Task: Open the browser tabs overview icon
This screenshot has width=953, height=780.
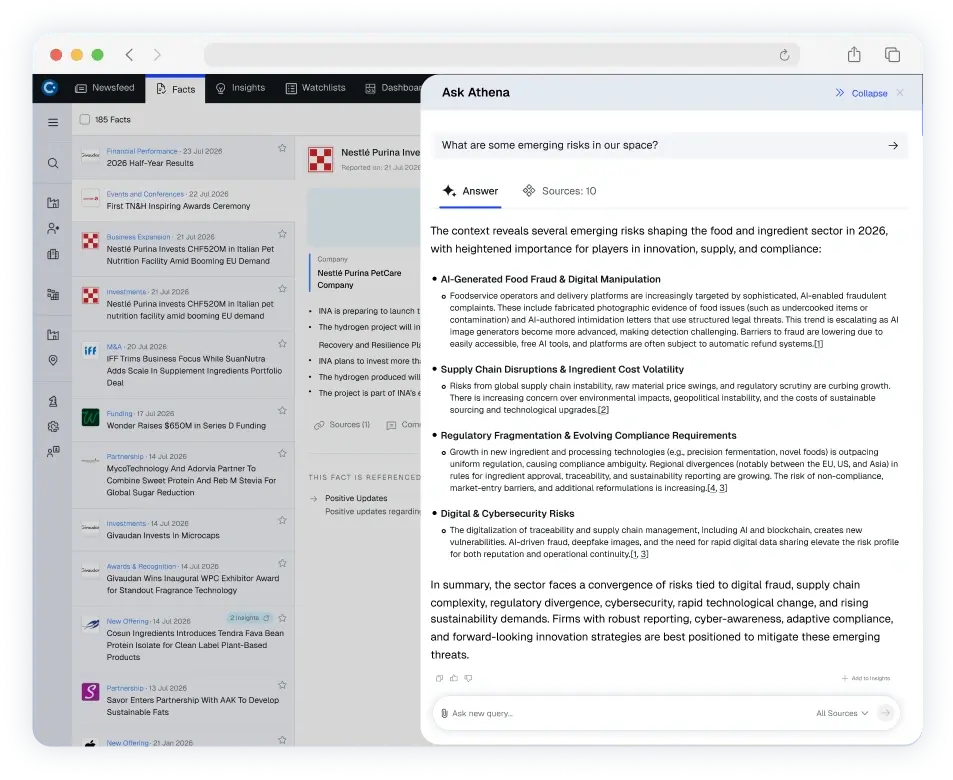Action: coord(892,55)
